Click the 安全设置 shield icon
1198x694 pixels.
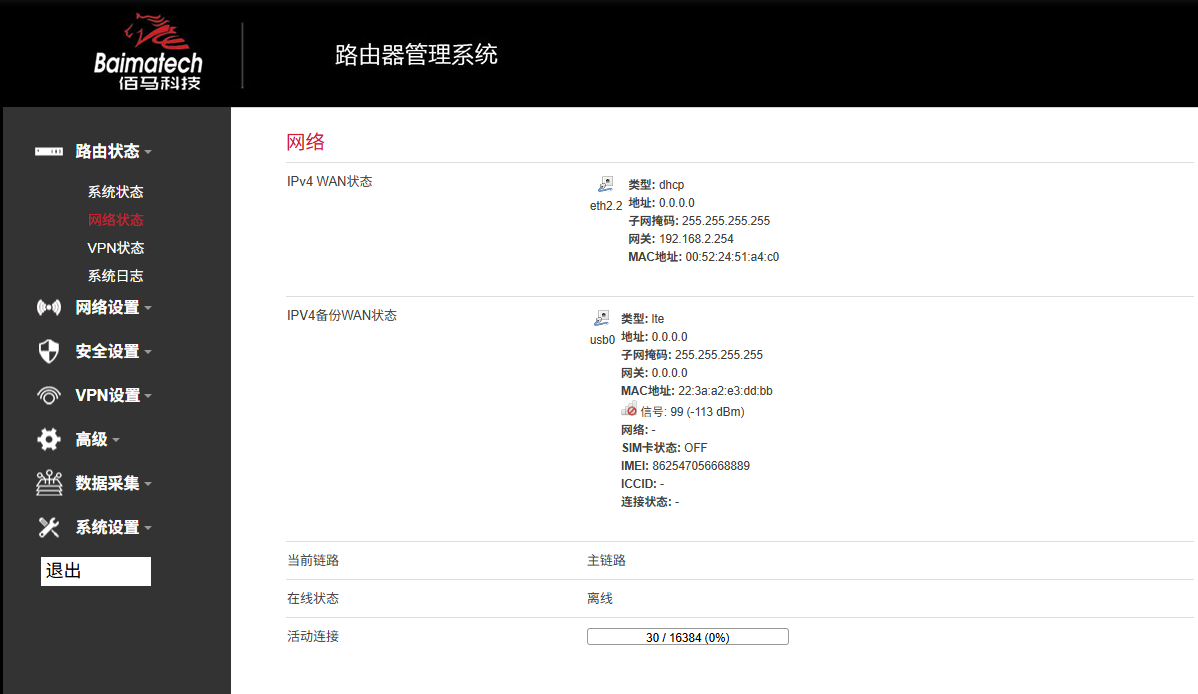click(49, 351)
